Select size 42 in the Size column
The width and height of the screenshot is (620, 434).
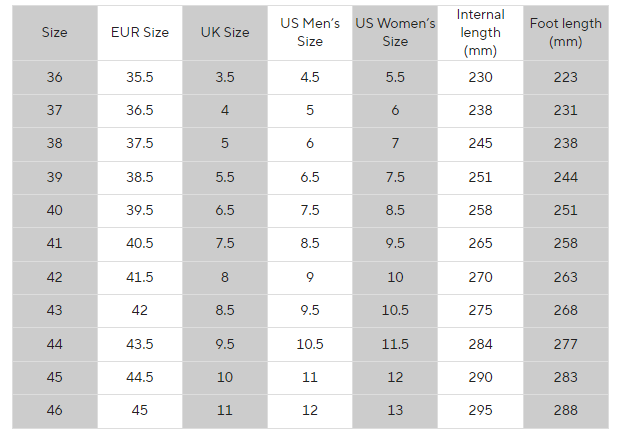55,277
